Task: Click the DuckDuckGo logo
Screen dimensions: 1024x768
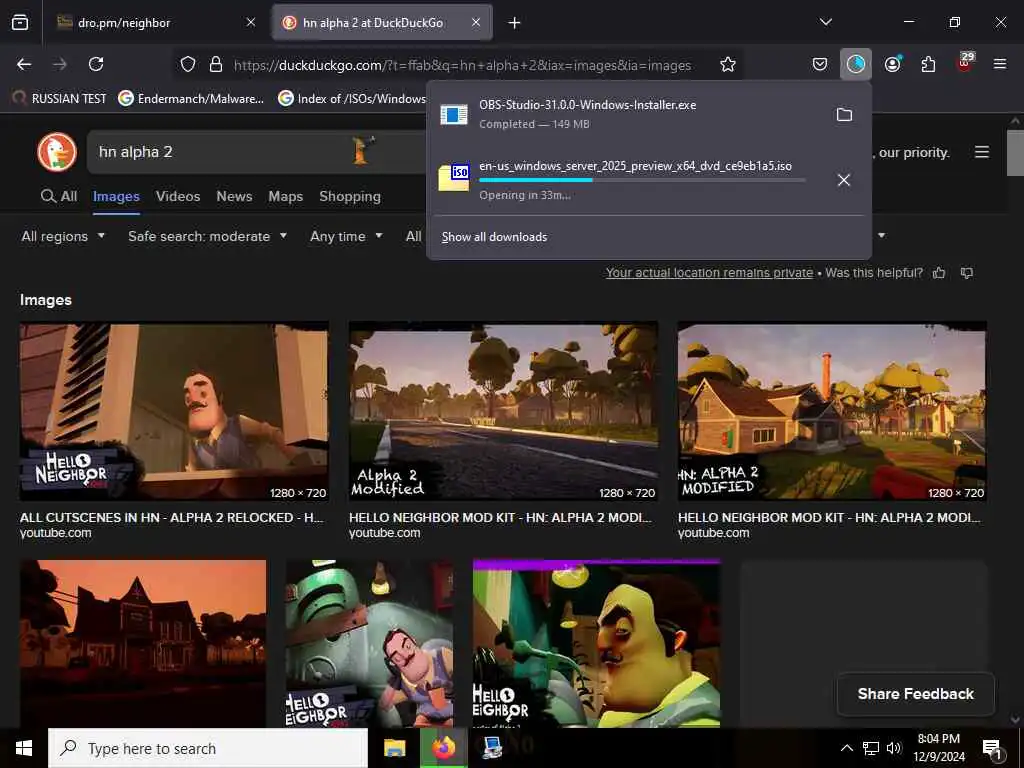Action: 57,152
